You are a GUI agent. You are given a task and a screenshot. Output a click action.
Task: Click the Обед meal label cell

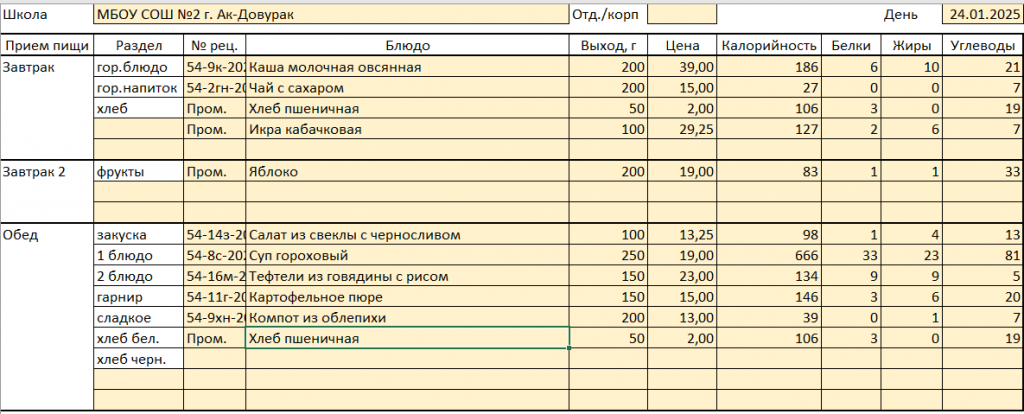pos(46,235)
